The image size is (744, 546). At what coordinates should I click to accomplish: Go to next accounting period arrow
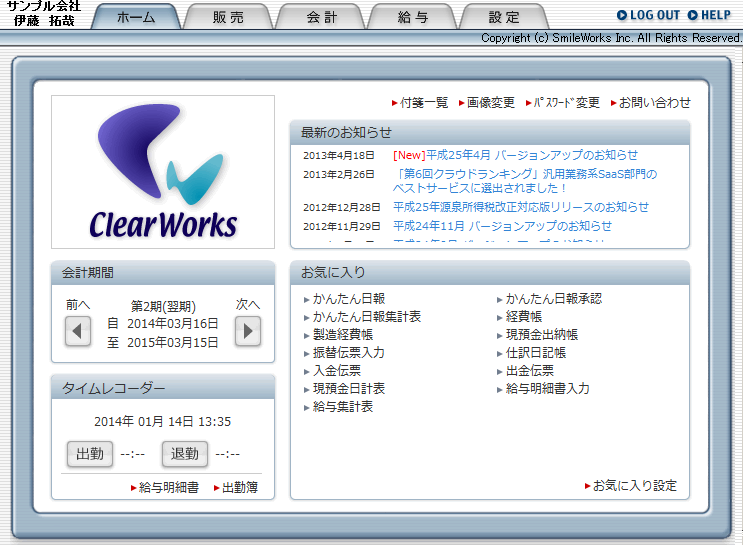click(x=248, y=331)
